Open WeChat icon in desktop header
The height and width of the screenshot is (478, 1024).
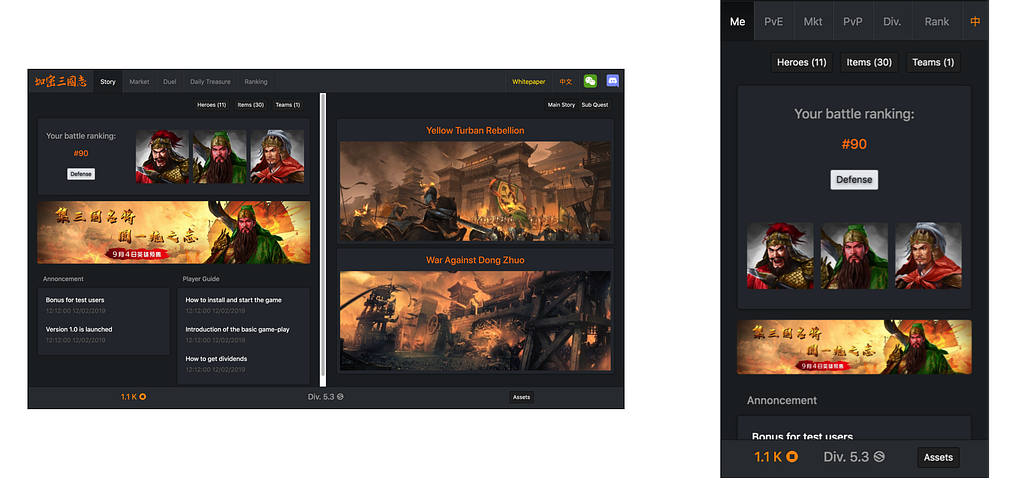tap(590, 81)
